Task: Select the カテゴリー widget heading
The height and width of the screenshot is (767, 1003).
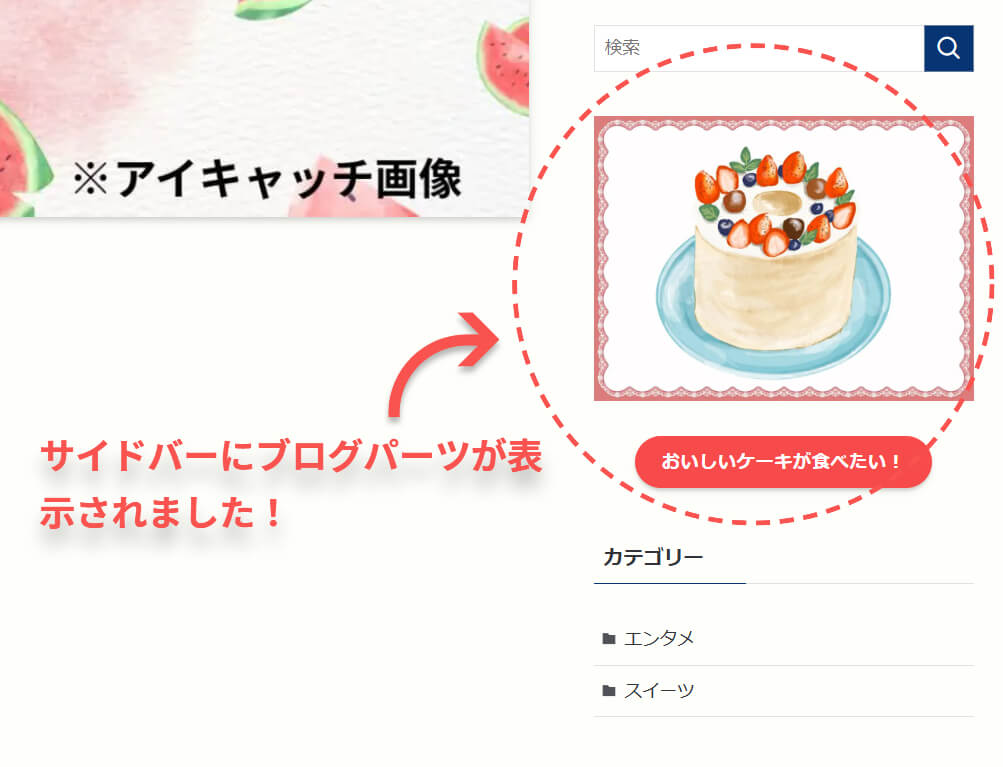Action: 652,557
